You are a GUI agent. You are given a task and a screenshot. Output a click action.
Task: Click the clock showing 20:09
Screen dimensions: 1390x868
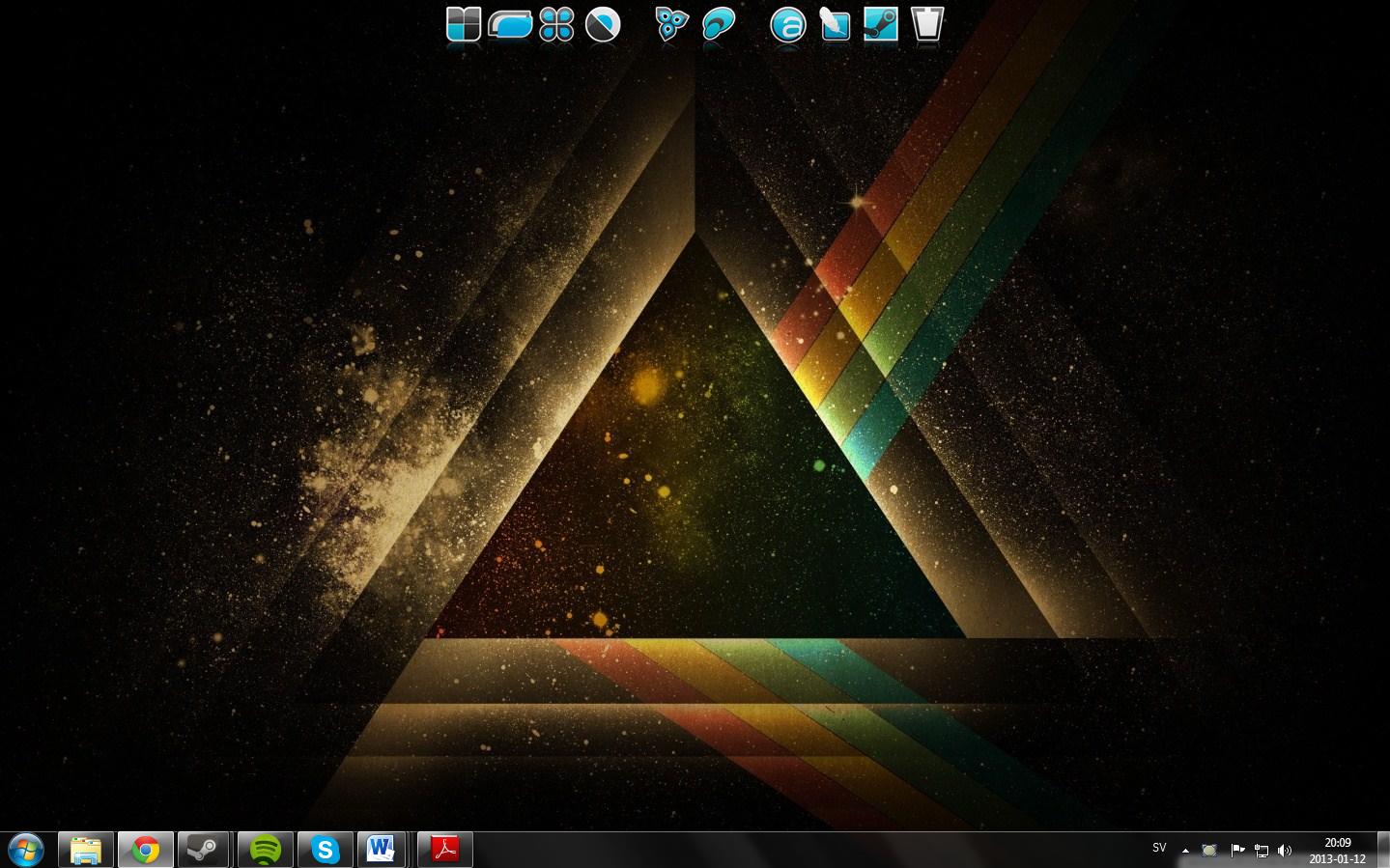point(1337,851)
